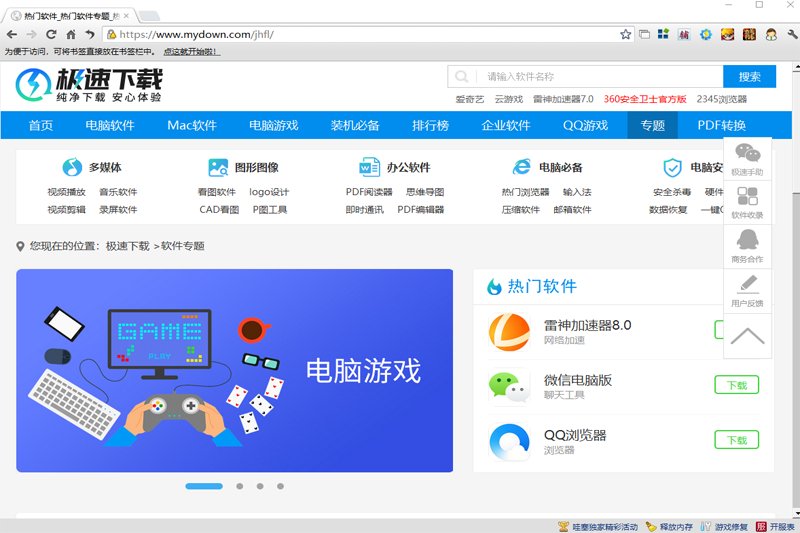Open a new browser tab
The height and width of the screenshot is (533, 800).
(x=149, y=16)
